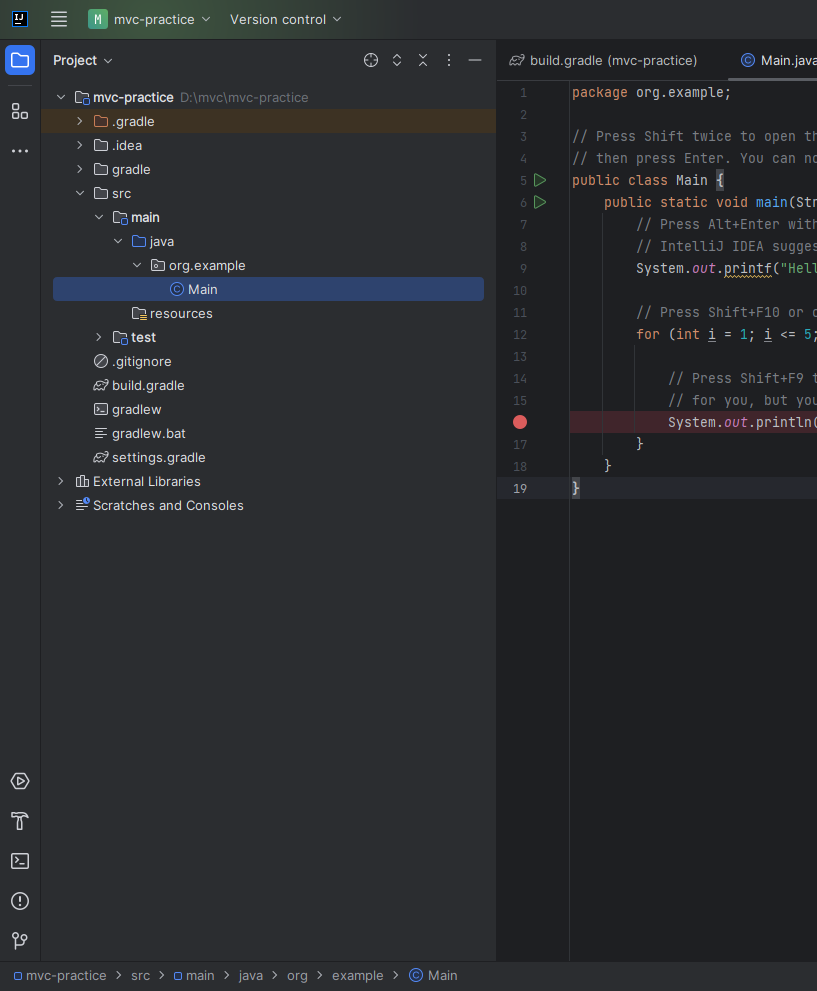The height and width of the screenshot is (991, 817).
Task: Click Expand All in Project panel
Action: point(397,60)
